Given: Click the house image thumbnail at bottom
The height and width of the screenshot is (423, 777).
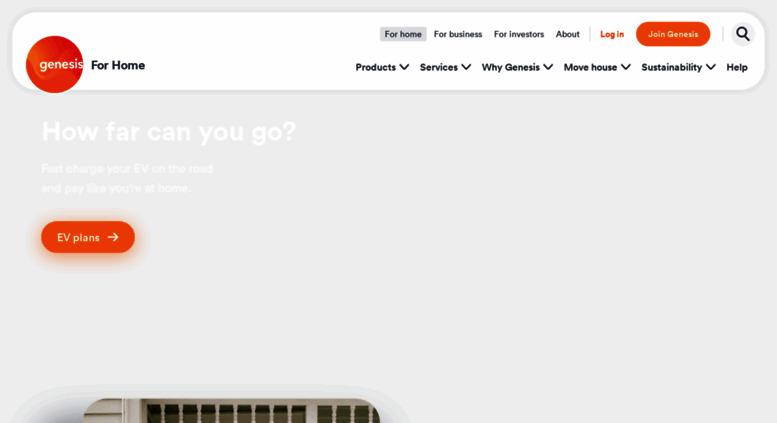Looking at the screenshot, I should (231, 411).
